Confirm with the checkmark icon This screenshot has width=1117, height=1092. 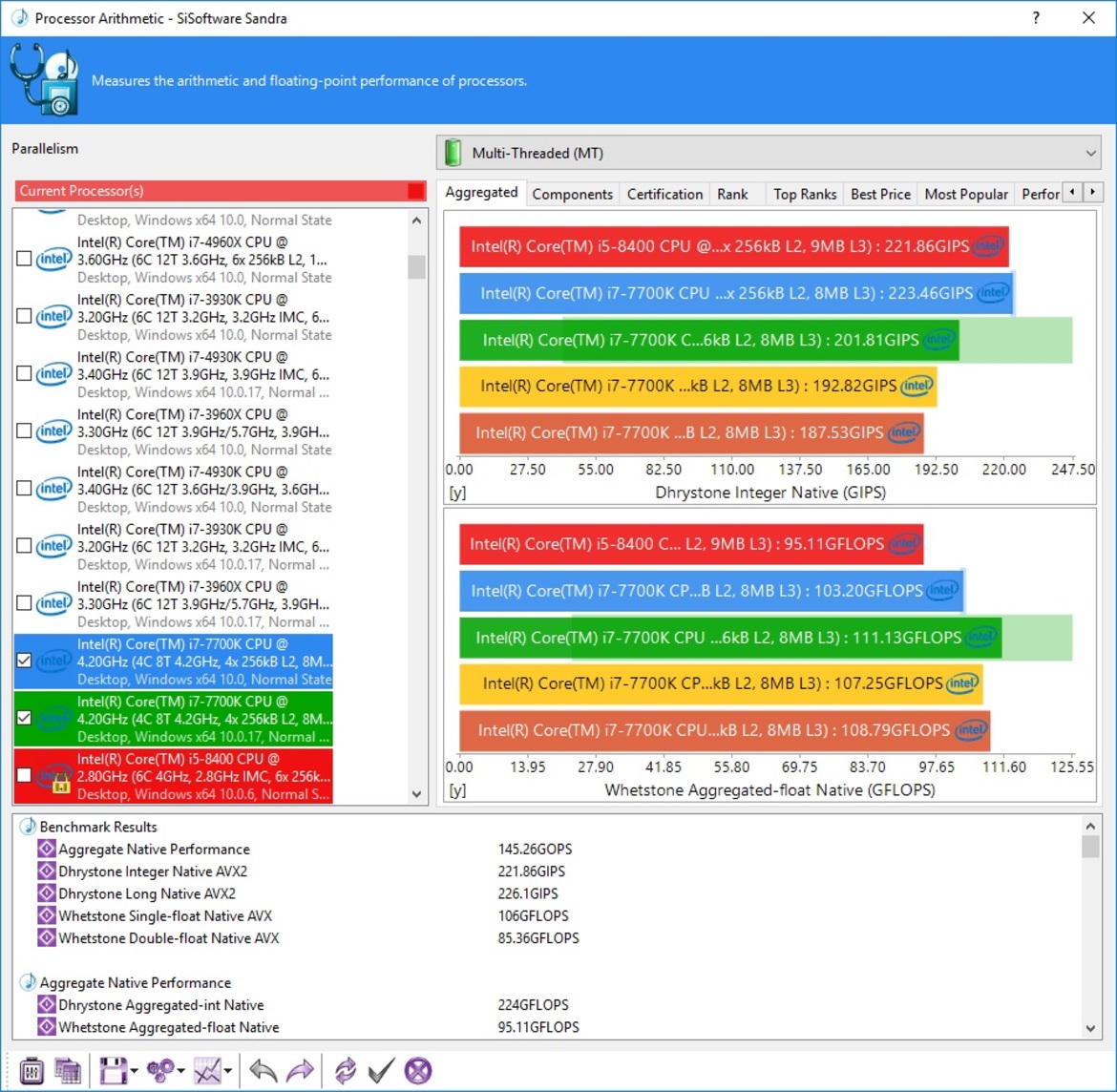pos(381,1070)
